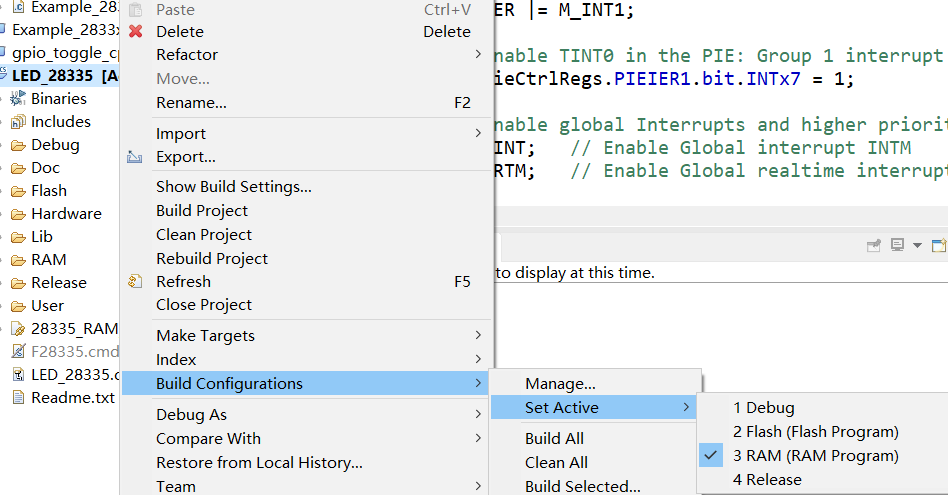Click the red Delete X icon

pyautogui.click(x=135, y=31)
